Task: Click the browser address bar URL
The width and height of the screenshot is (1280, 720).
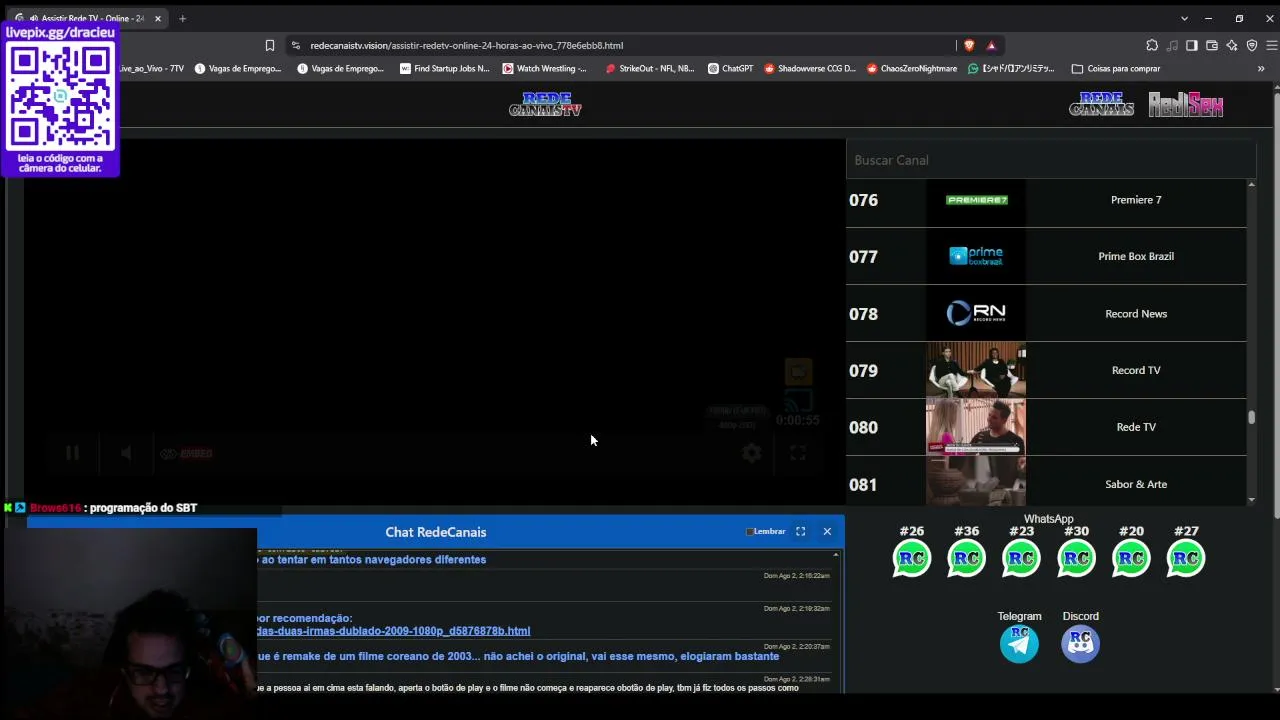Action: [x=466, y=45]
